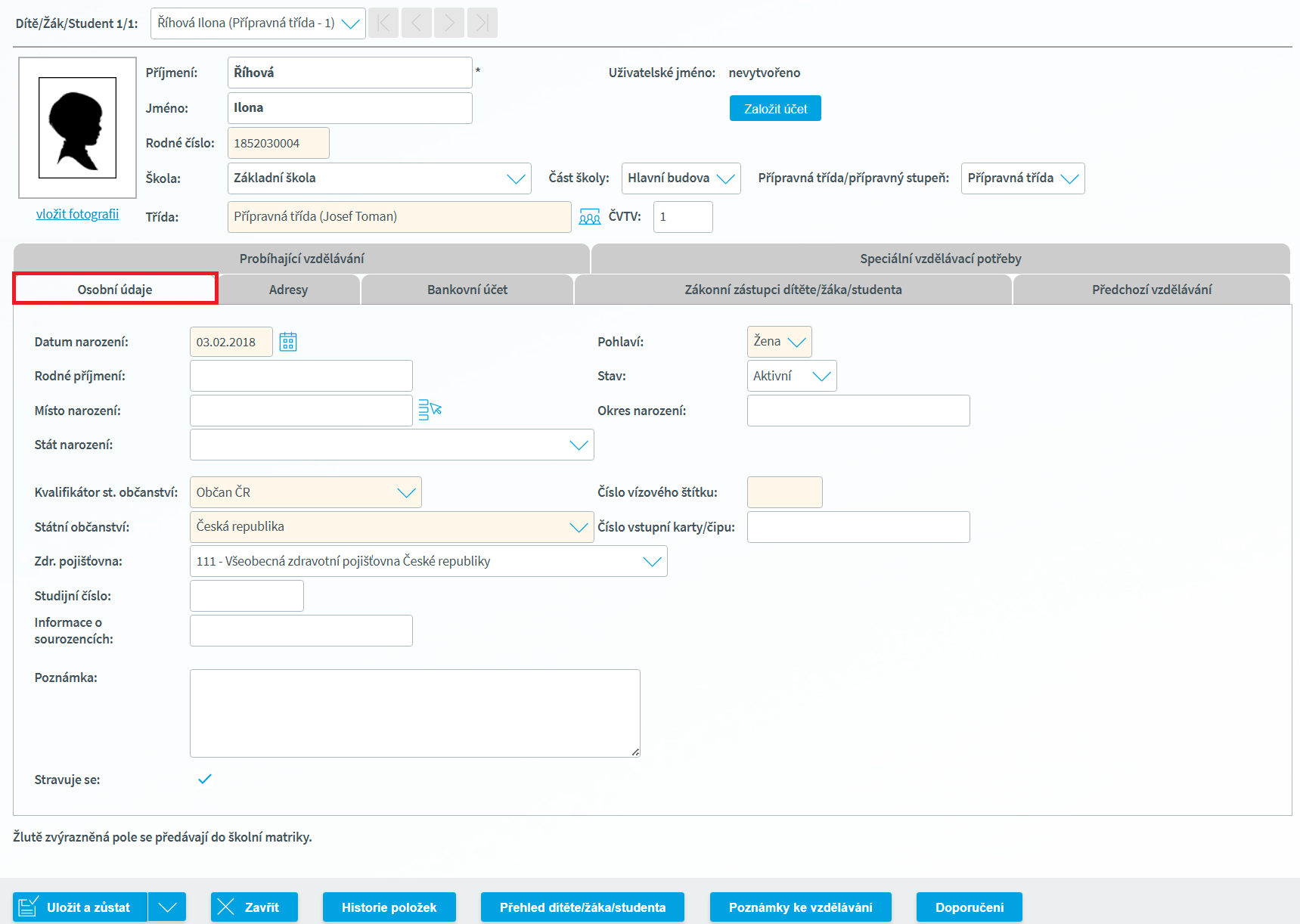The width and height of the screenshot is (1300, 924).
Task: Go to next student record arrow
Action: (x=449, y=23)
